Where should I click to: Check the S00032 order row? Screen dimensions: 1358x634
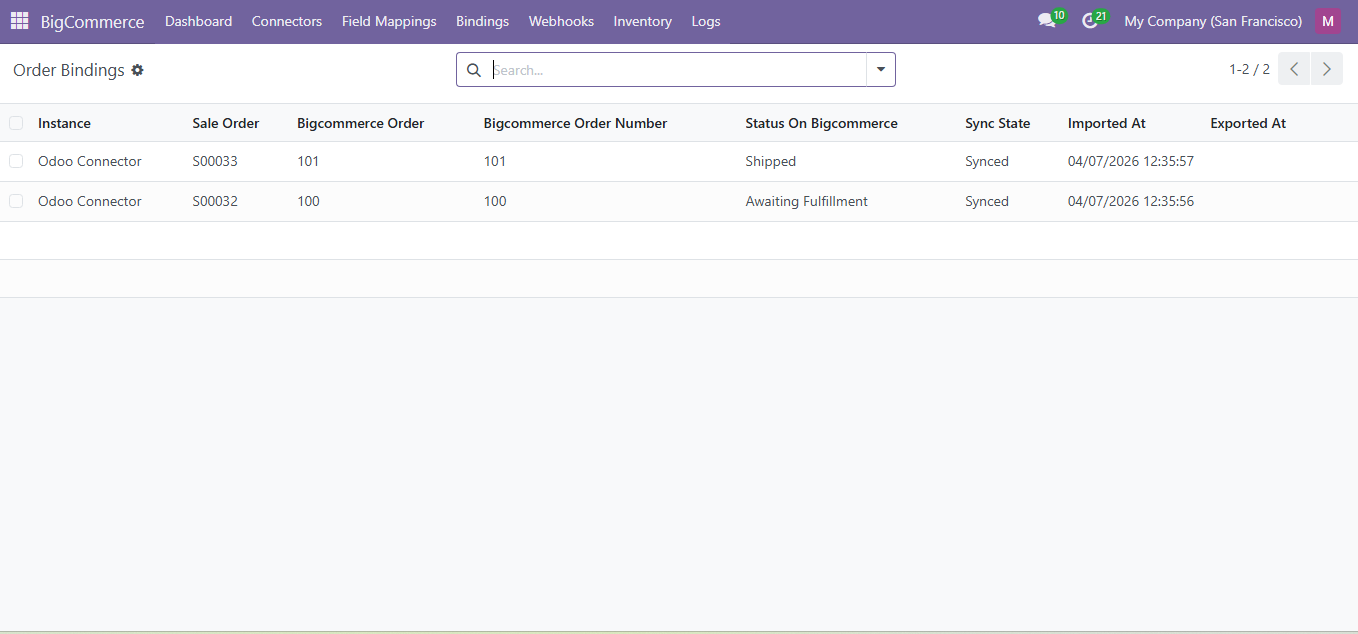click(16, 201)
